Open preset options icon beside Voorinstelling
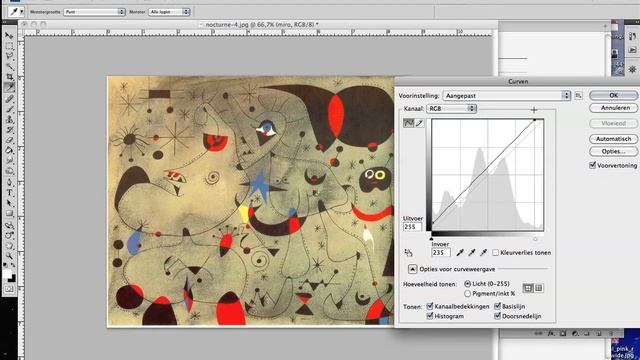 578,96
